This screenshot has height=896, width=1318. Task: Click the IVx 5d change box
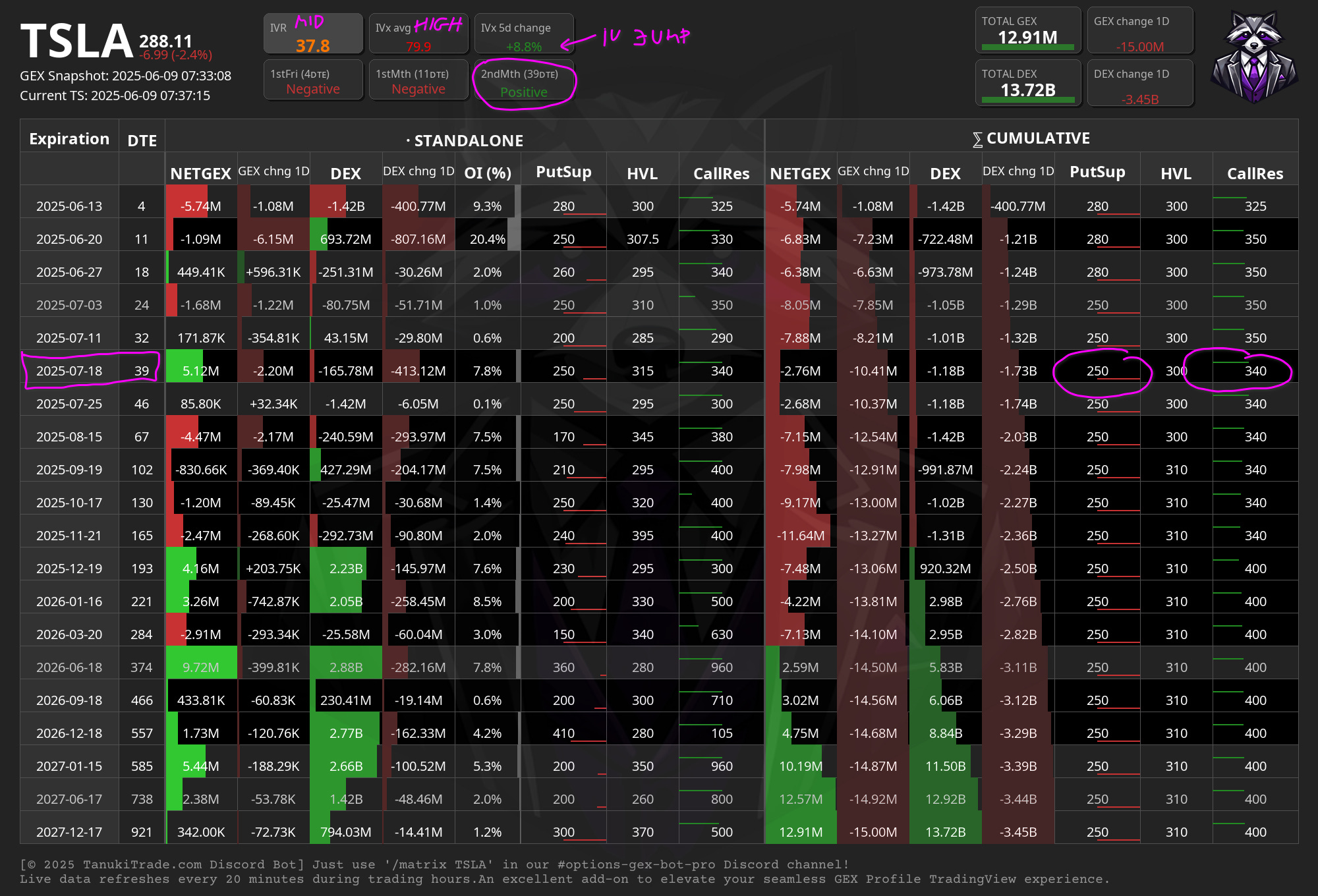click(524, 34)
